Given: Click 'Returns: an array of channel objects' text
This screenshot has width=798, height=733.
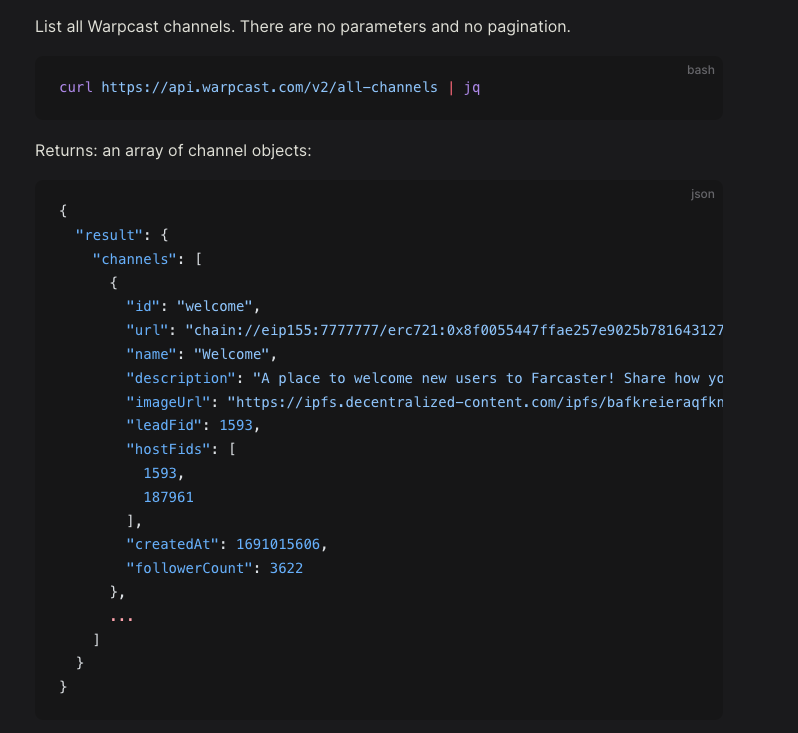Looking at the screenshot, I should (x=173, y=151).
